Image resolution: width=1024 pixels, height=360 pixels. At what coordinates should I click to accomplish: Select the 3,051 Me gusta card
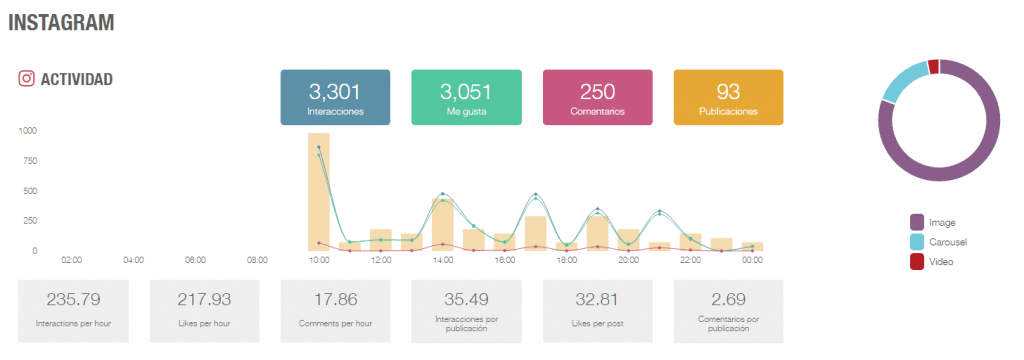coord(466,97)
